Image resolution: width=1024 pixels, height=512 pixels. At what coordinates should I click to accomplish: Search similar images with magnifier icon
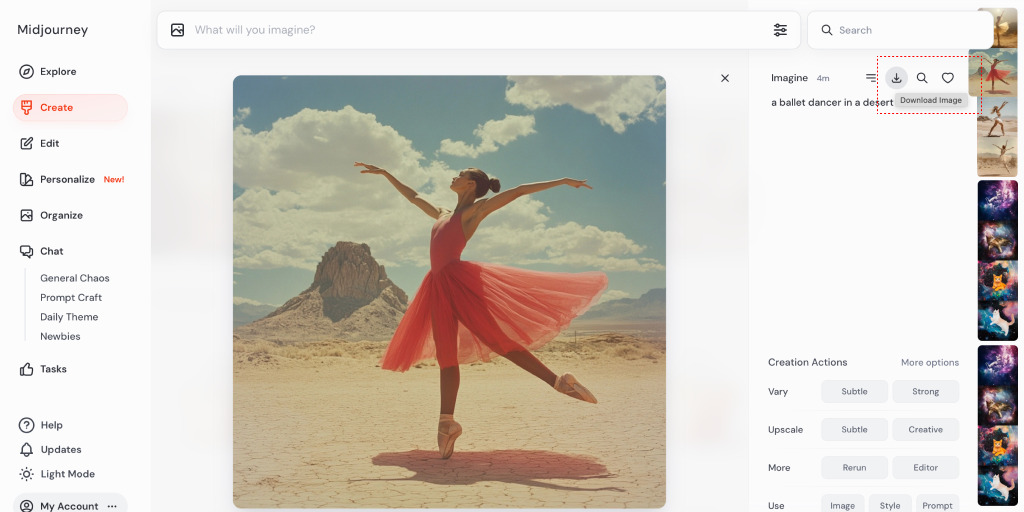(x=922, y=78)
